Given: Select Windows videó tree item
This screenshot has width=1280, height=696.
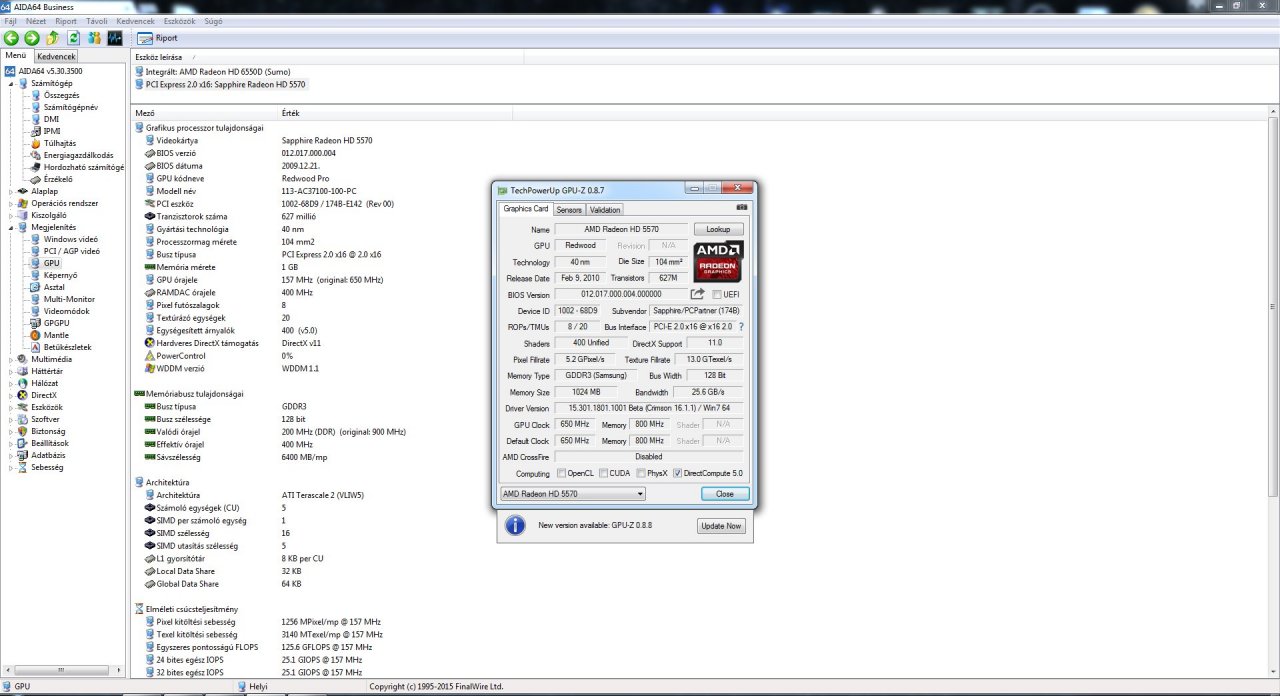Looking at the screenshot, I should click(71, 239).
